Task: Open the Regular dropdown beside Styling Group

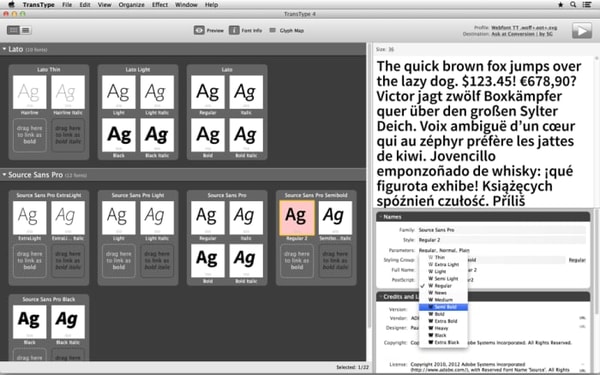Action: click(577, 260)
